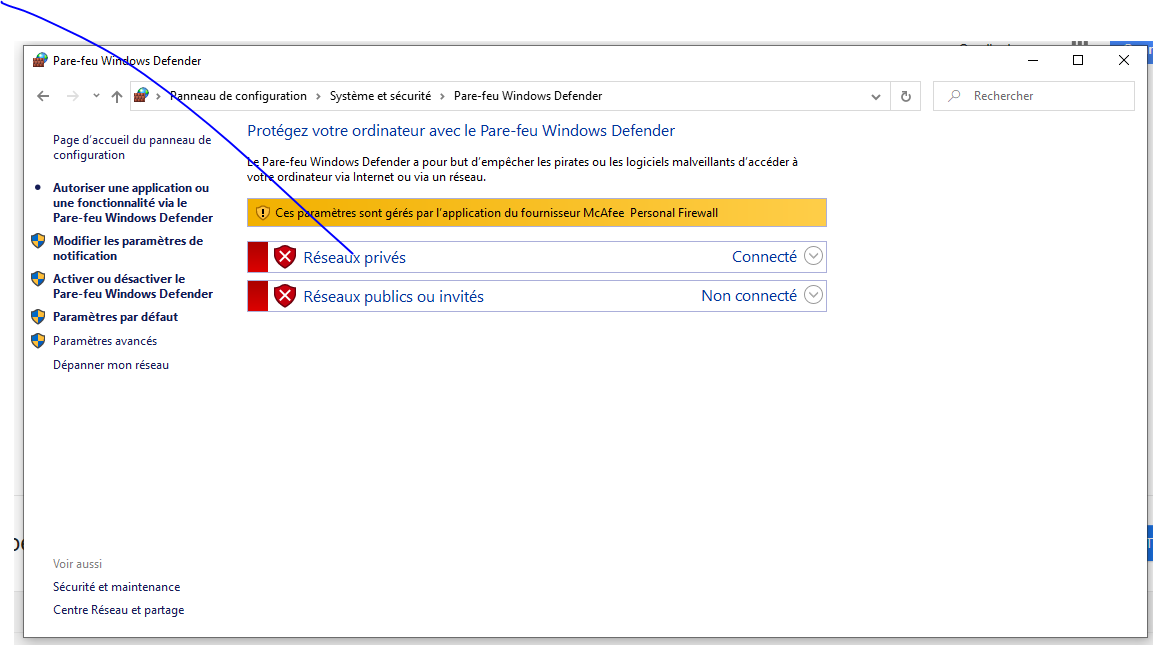Open chevron after Panneau de configuration
This screenshot has height=645, width=1153.
(318, 96)
